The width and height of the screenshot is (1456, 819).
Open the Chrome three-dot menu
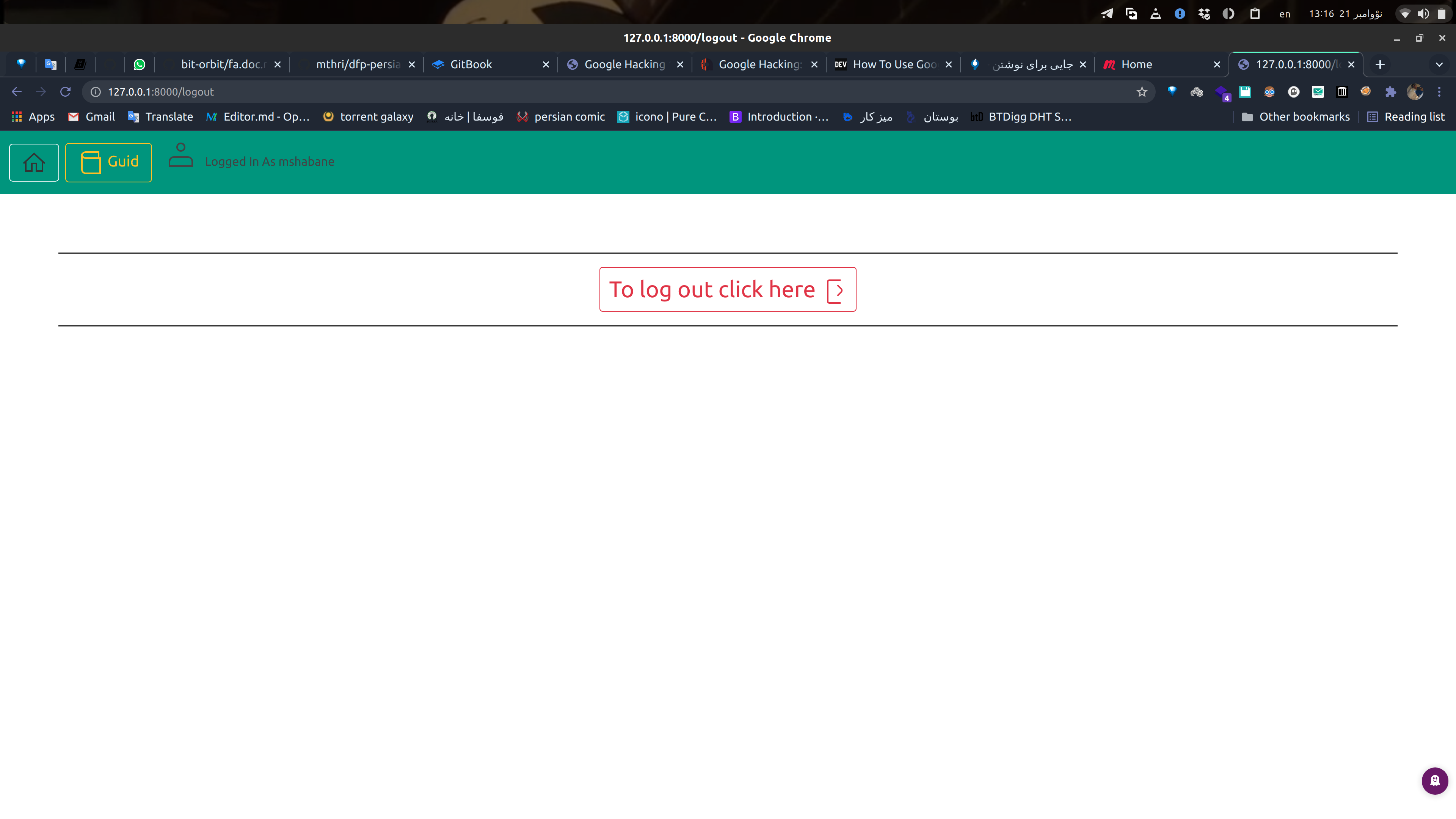tap(1440, 91)
